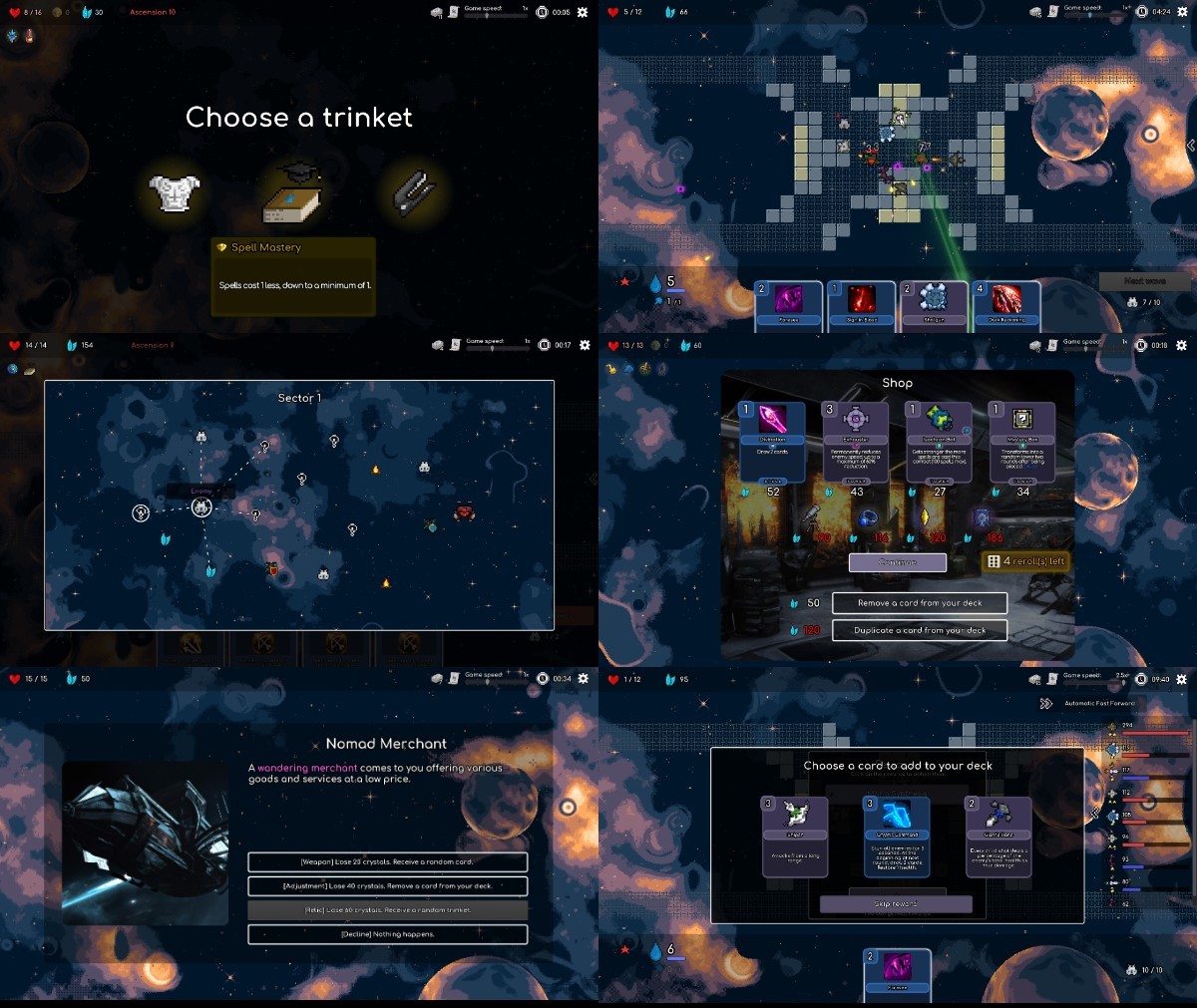Screen dimensions: 1197x1008
Task: Click the red star icon on Next wave screen
Action: 625,282
